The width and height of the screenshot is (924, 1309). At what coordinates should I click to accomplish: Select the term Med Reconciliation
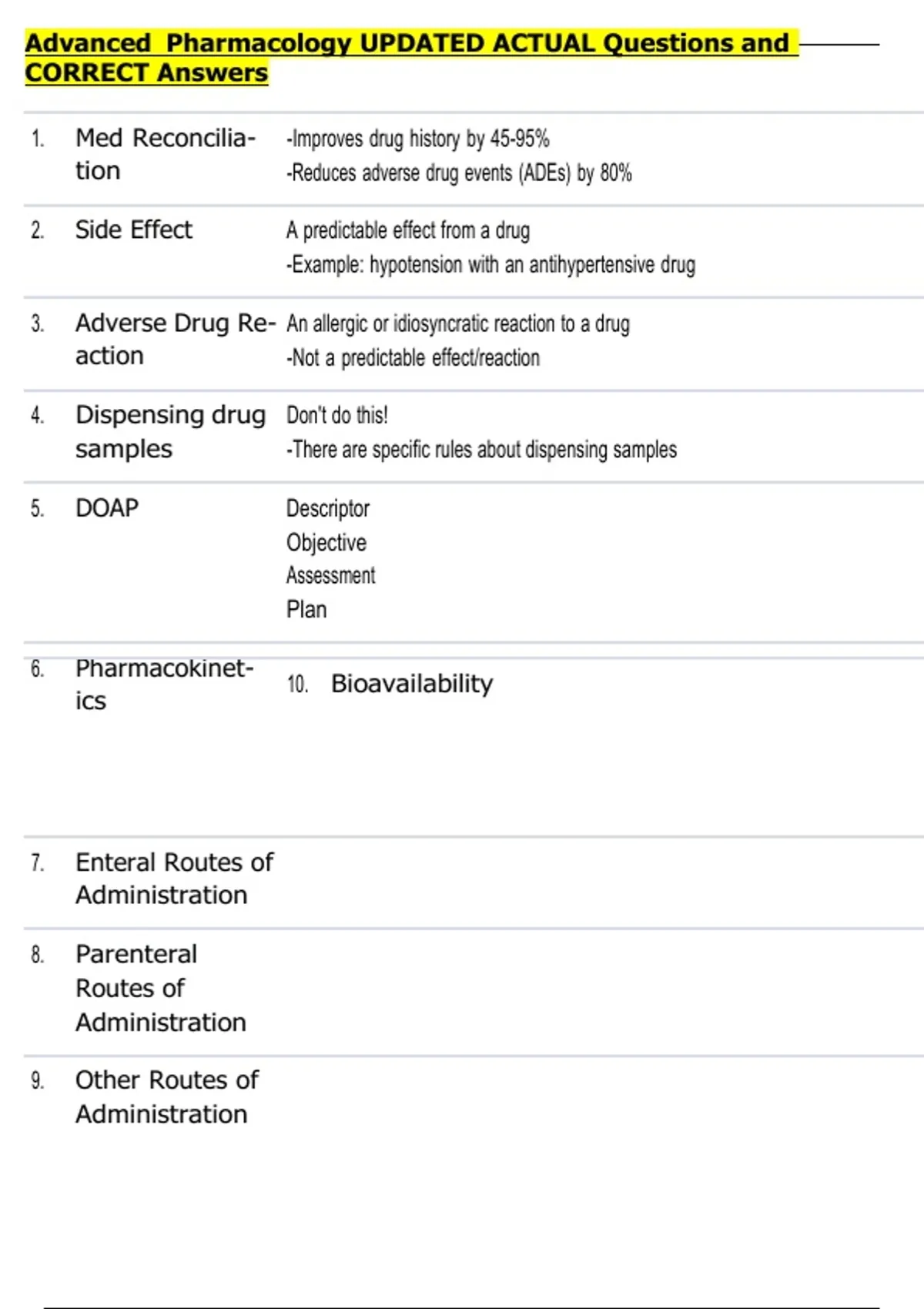pos(166,154)
